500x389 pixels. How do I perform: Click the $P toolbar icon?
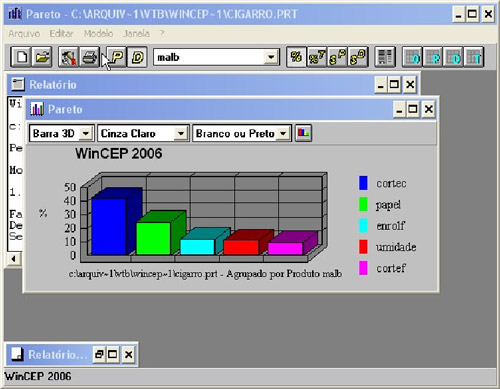(x=337, y=57)
